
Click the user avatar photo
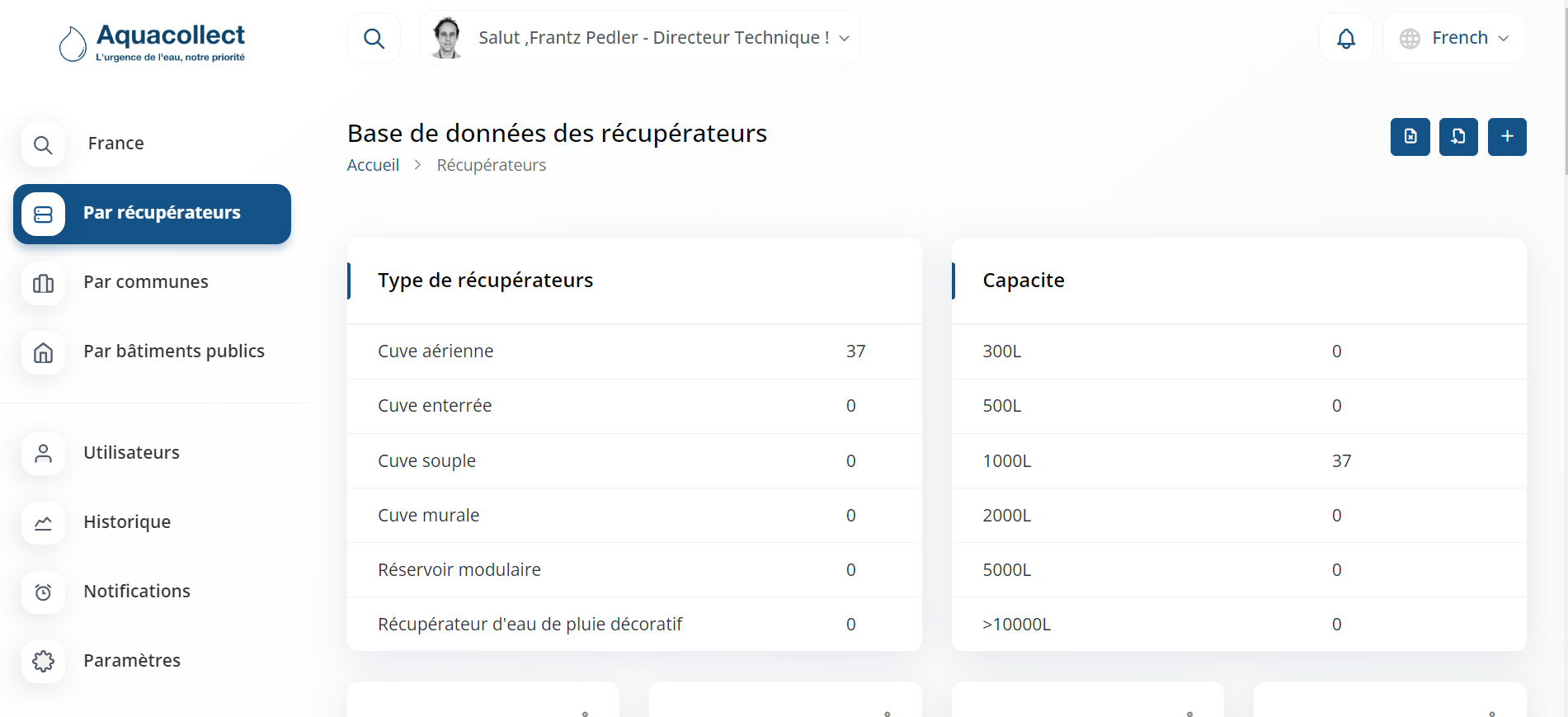(x=447, y=38)
